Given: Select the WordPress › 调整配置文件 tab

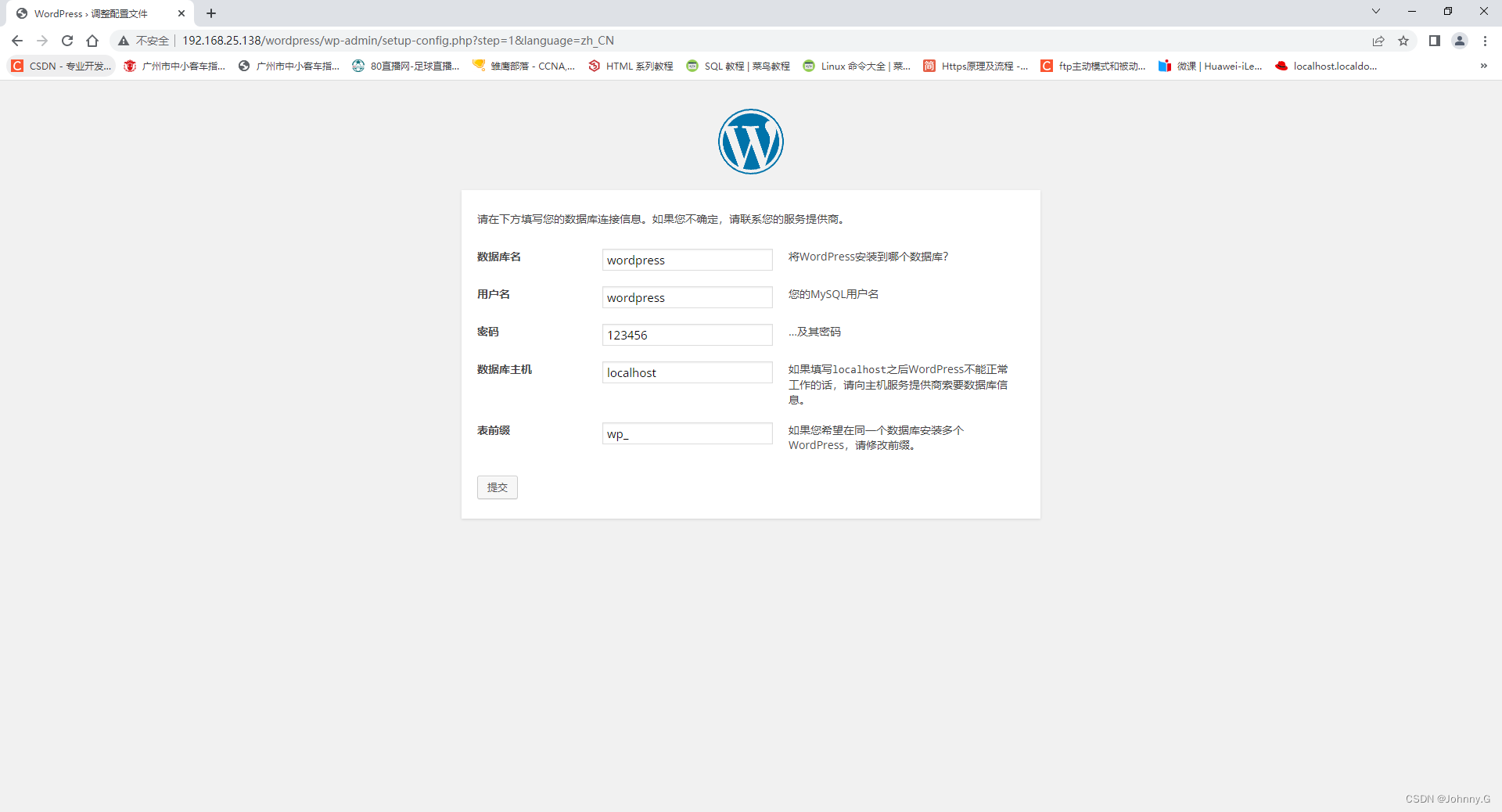Looking at the screenshot, I should click(99, 13).
